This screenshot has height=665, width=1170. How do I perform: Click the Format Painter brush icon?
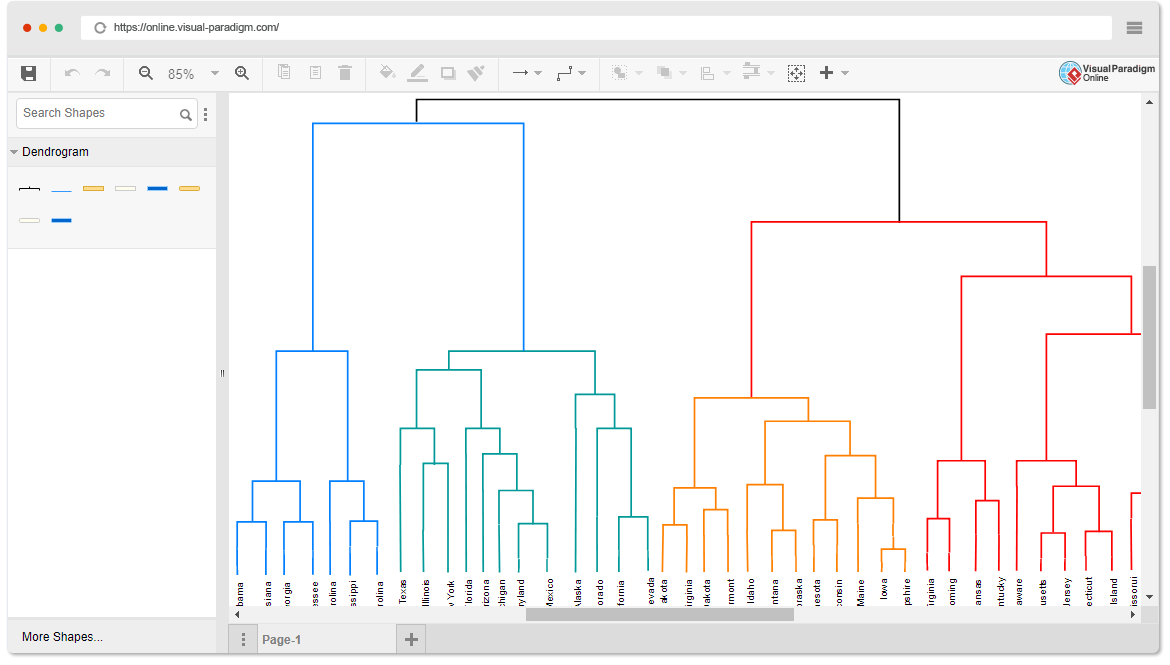coord(476,73)
